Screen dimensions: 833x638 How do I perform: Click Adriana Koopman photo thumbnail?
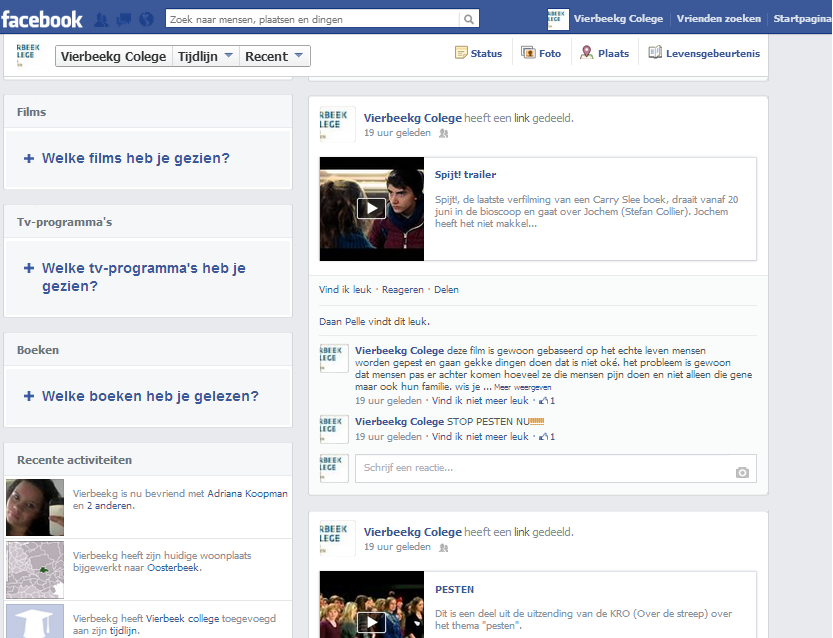tap(35, 507)
